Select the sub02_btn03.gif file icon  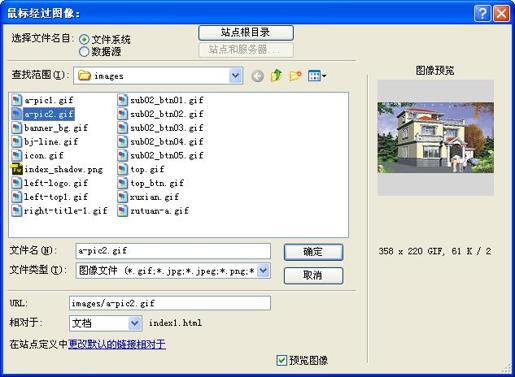pos(123,128)
